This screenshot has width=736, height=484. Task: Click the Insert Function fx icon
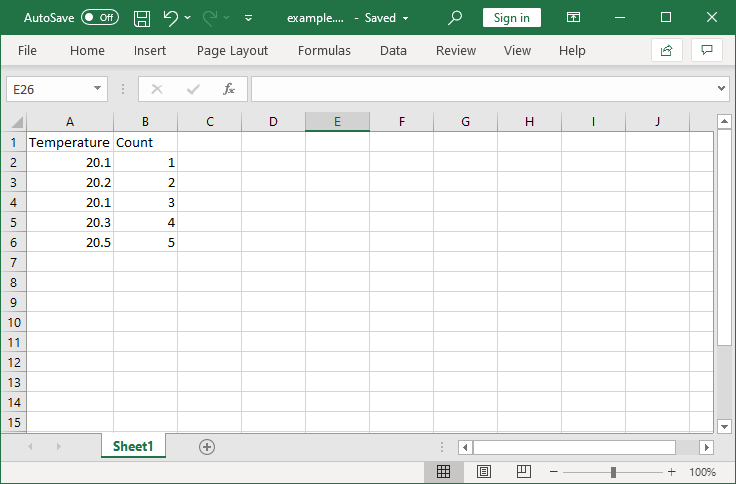click(x=228, y=89)
